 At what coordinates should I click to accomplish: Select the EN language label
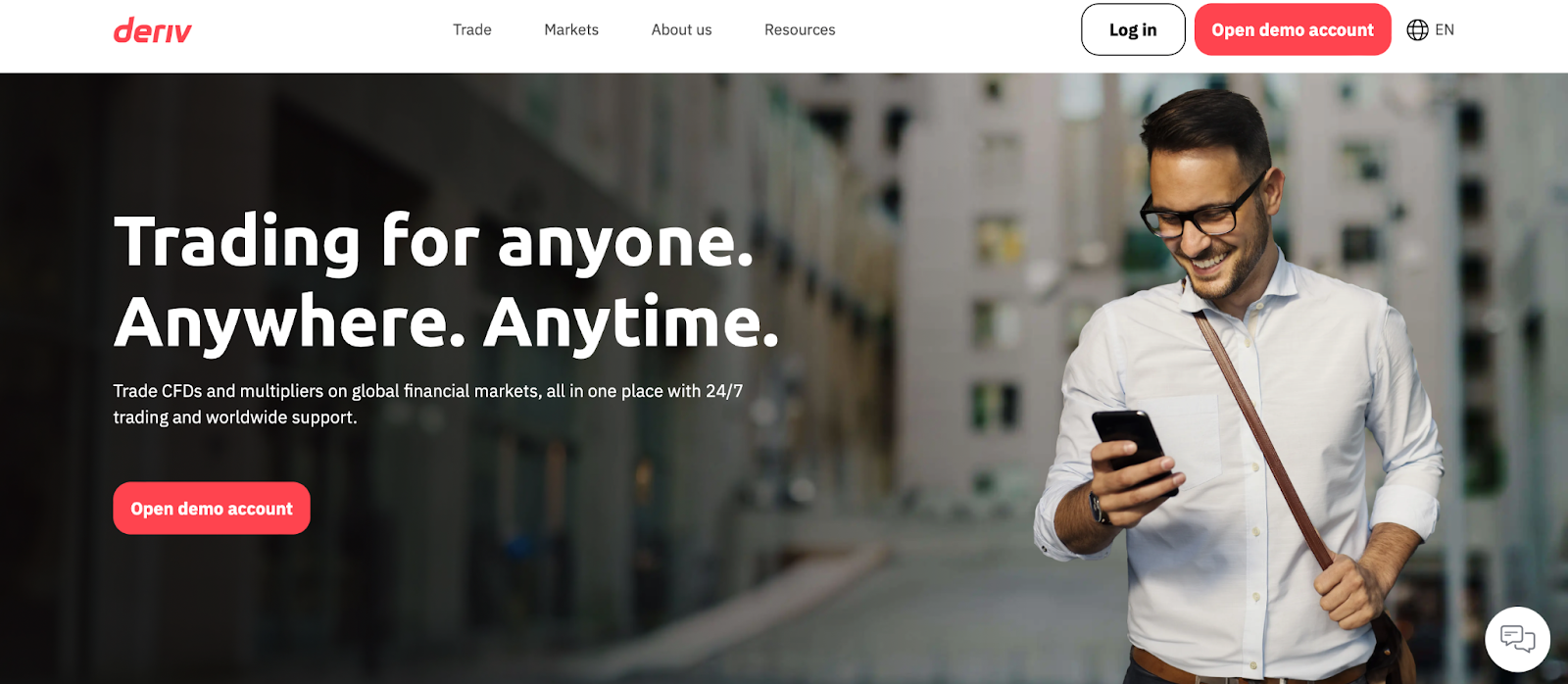[x=1445, y=30]
